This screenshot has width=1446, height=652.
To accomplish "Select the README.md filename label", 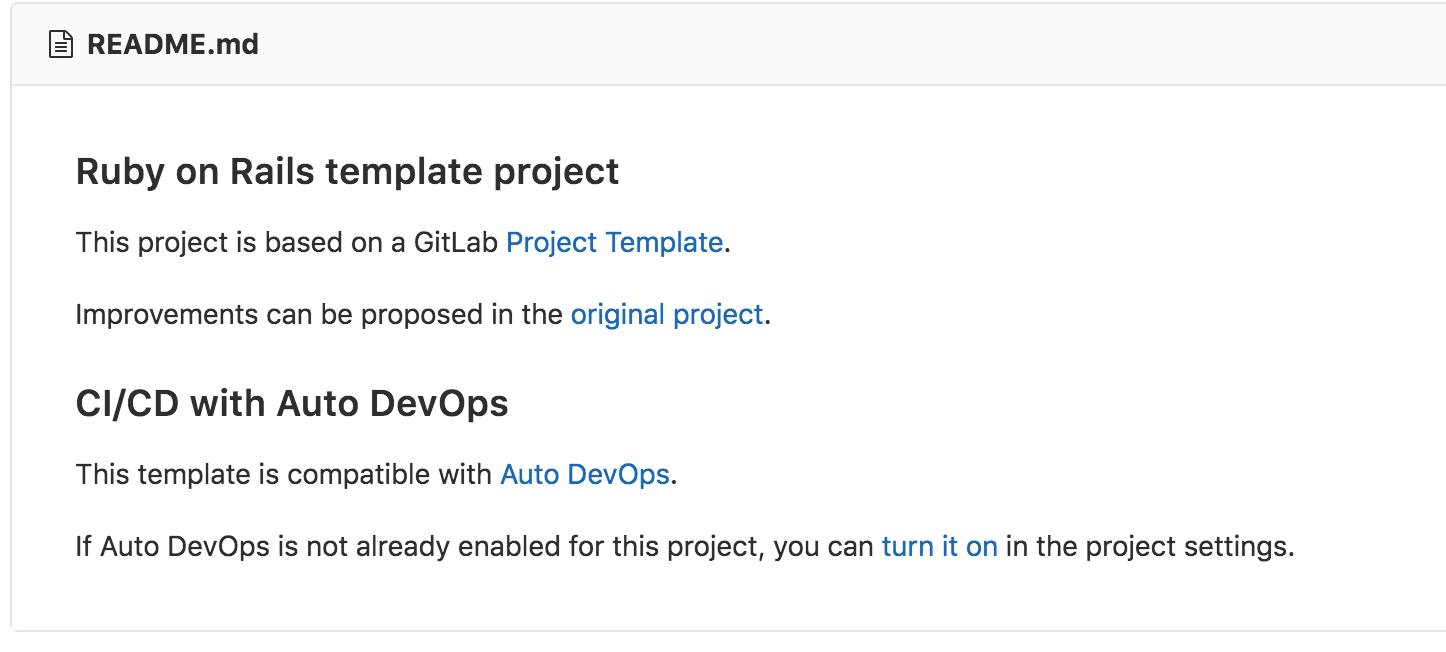I will (171, 43).
